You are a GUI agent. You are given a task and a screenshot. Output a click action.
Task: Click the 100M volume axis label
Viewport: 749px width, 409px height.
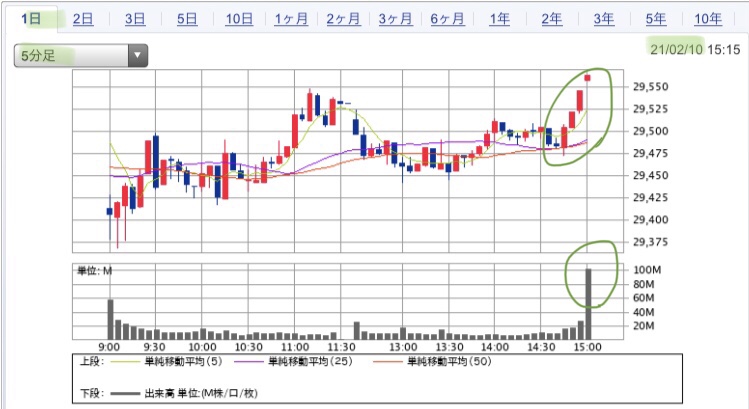(x=647, y=270)
